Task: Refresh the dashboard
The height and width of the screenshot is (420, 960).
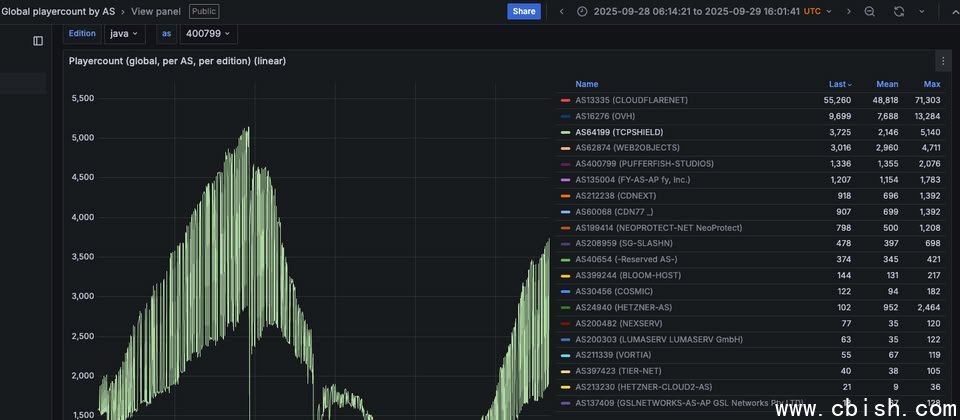Action: tap(898, 11)
